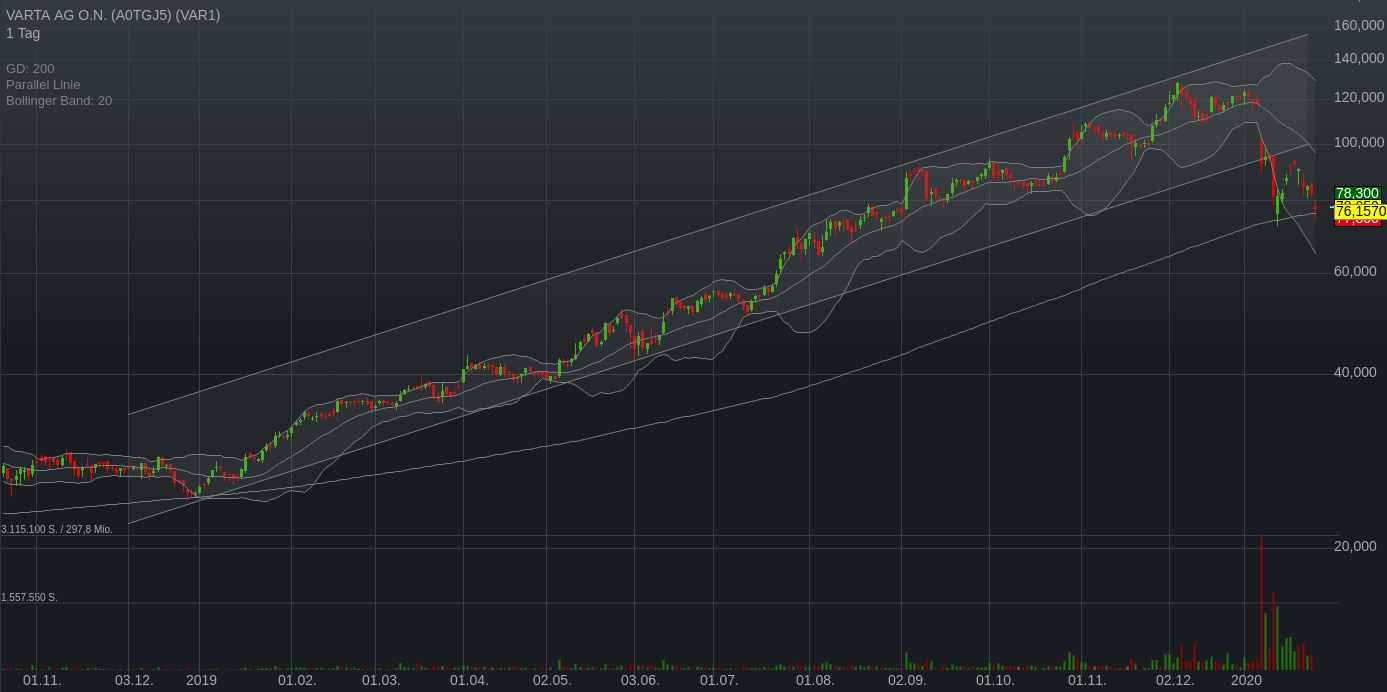Click the 01.11. label at axis start
Image resolution: width=1387 pixels, height=692 pixels.
tap(42, 680)
